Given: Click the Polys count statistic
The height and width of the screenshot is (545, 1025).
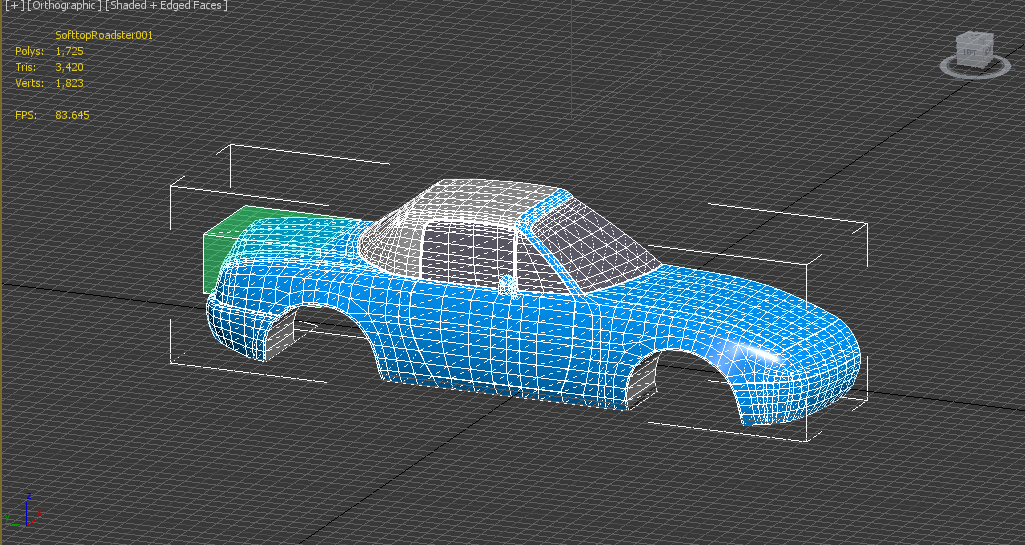Looking at the screenshot, I should click(68, 51).
